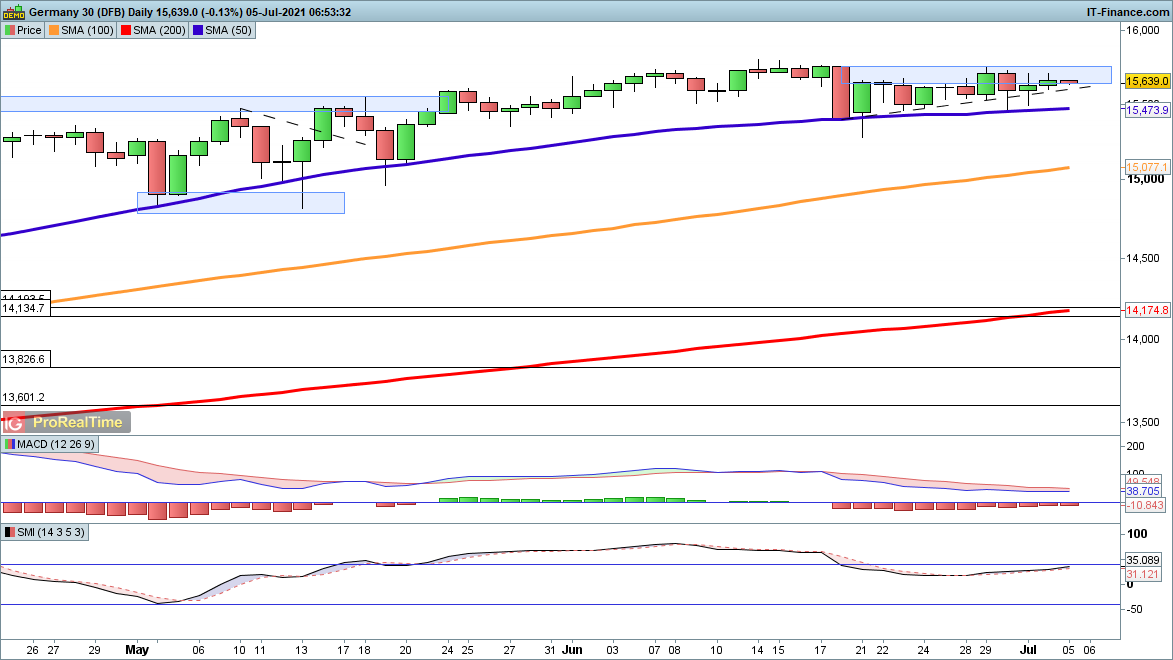Open the SMA (200) indicator label
1173x660 pixels.
click(157, 30)
